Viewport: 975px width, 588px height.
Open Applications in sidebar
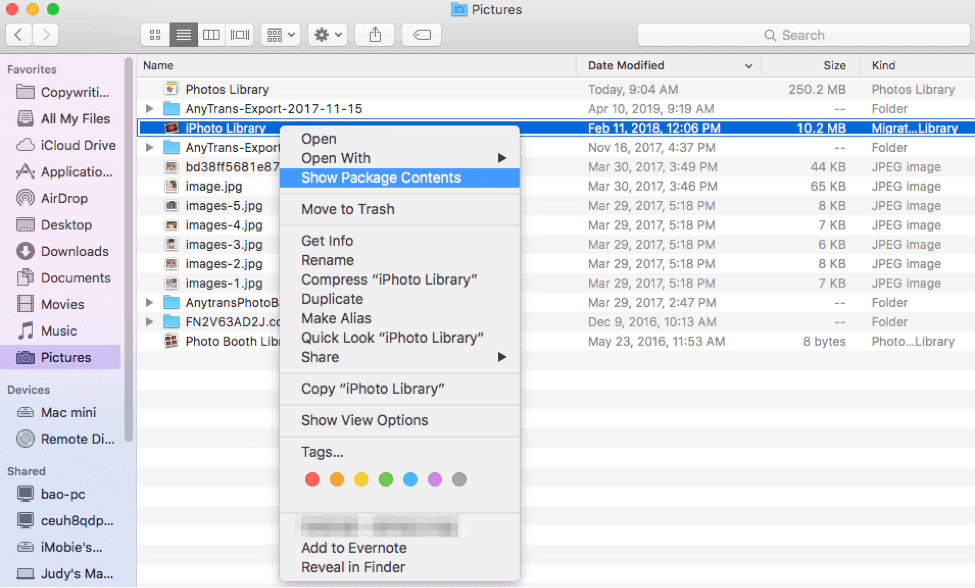tap(62, 172)
